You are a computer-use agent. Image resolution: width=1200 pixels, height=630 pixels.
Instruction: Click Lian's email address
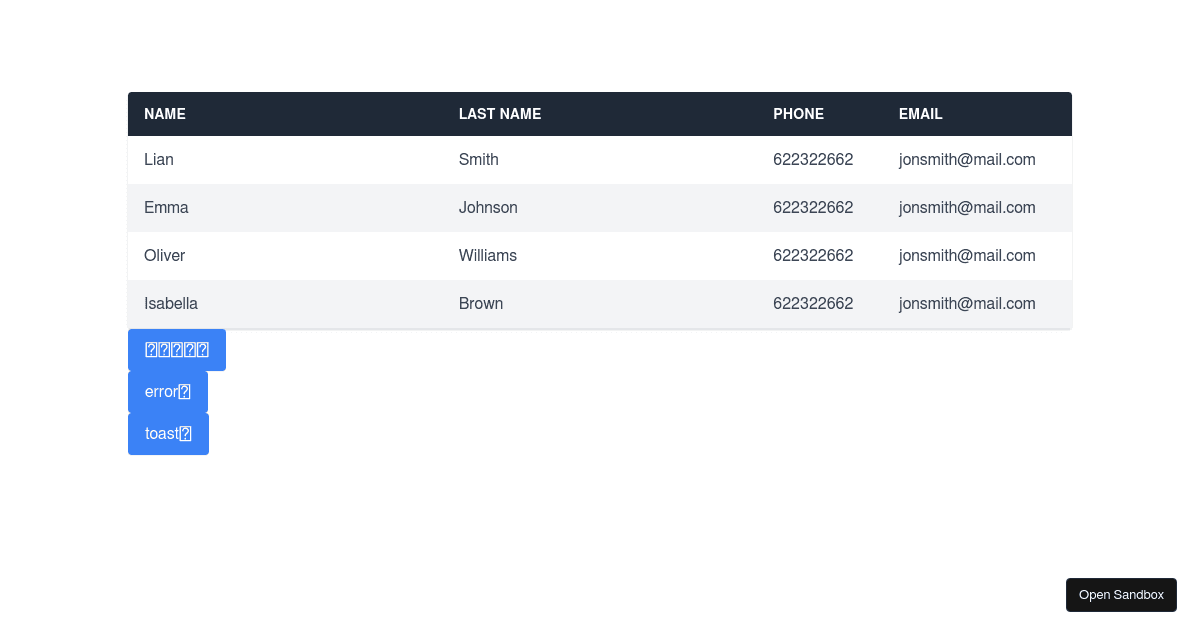tap(967, 160)
